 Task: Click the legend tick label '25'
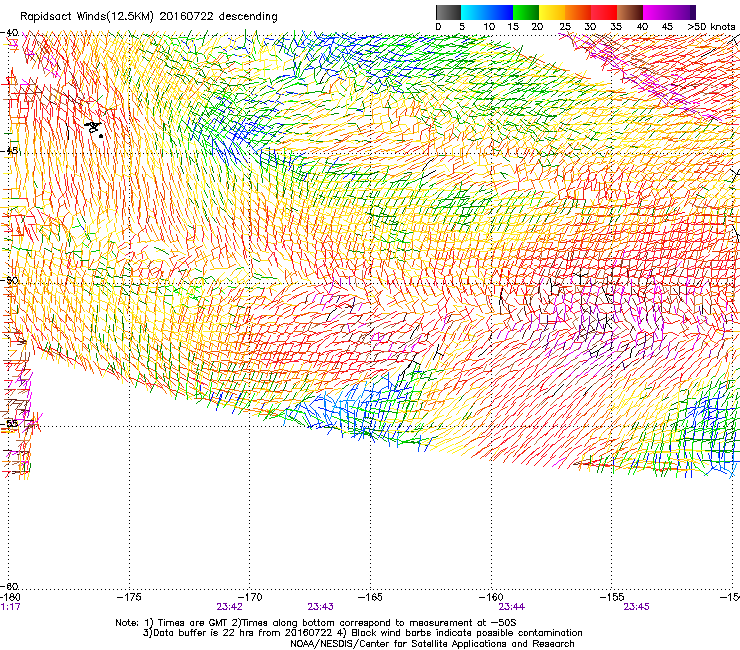[x=565, y=27]
